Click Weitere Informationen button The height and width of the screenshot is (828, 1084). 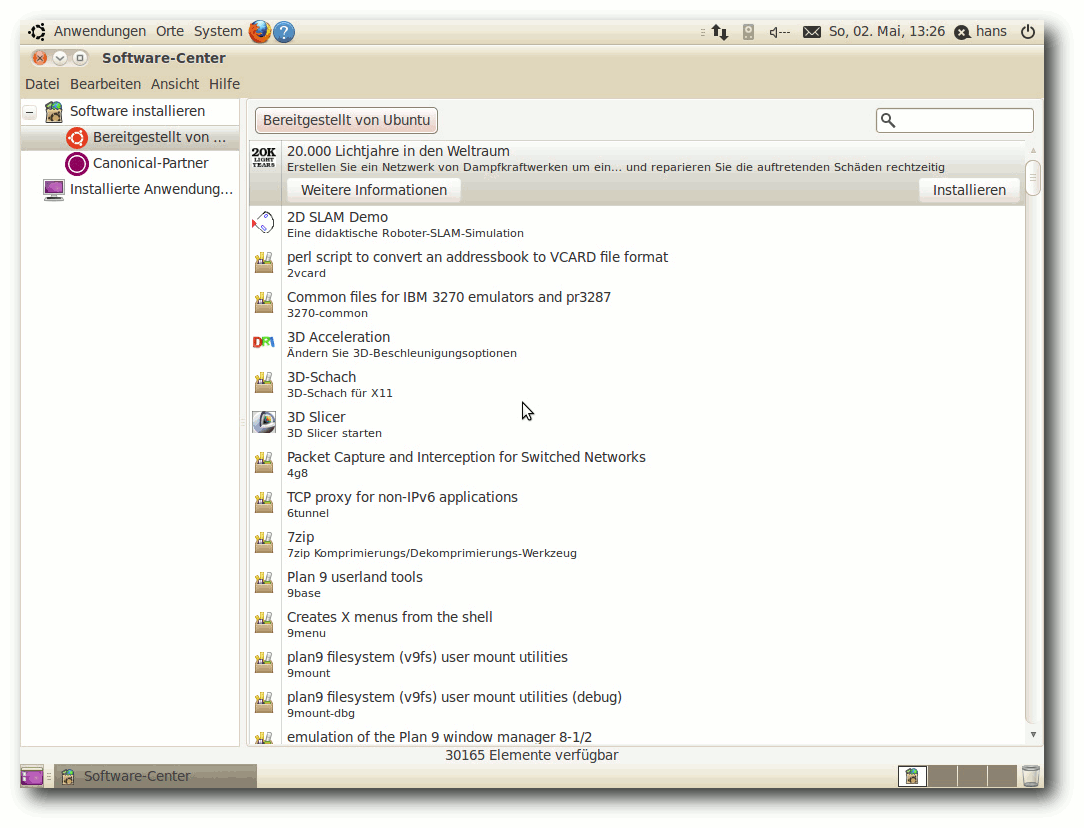[x=374, y=190]
